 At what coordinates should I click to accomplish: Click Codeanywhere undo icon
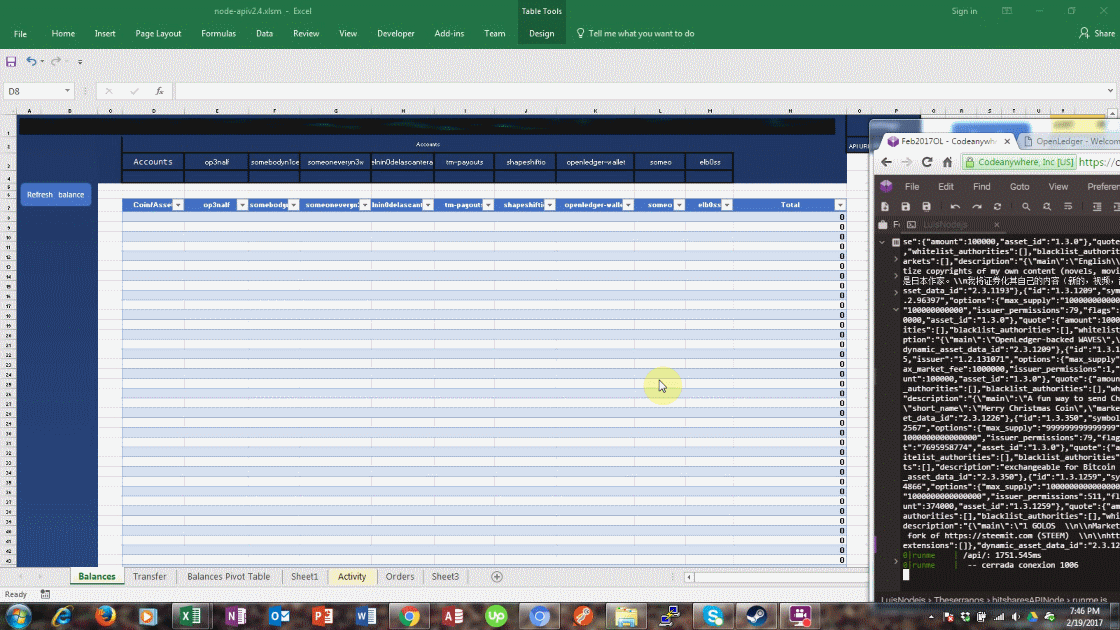(955, 206)
